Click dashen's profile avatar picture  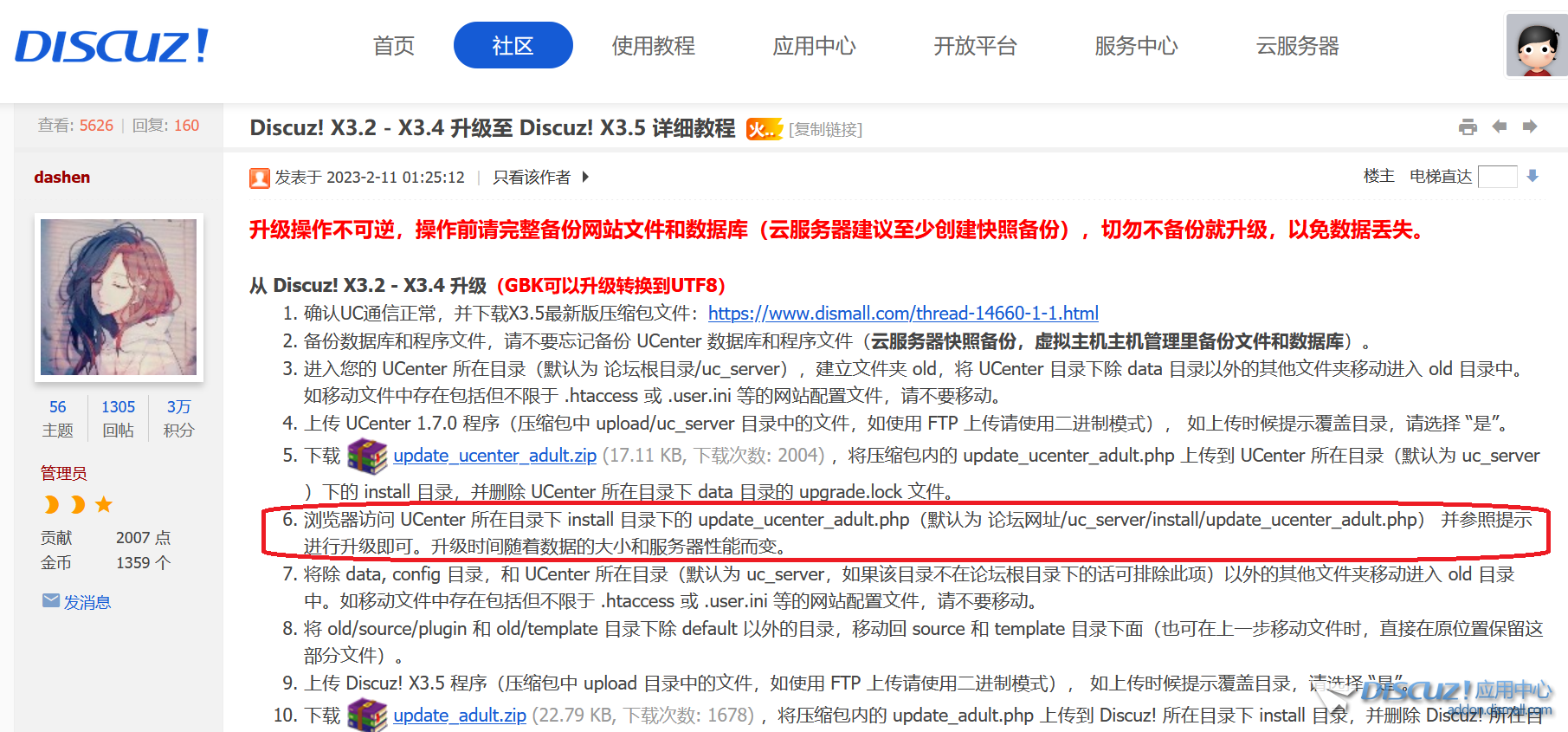(119, 297)
